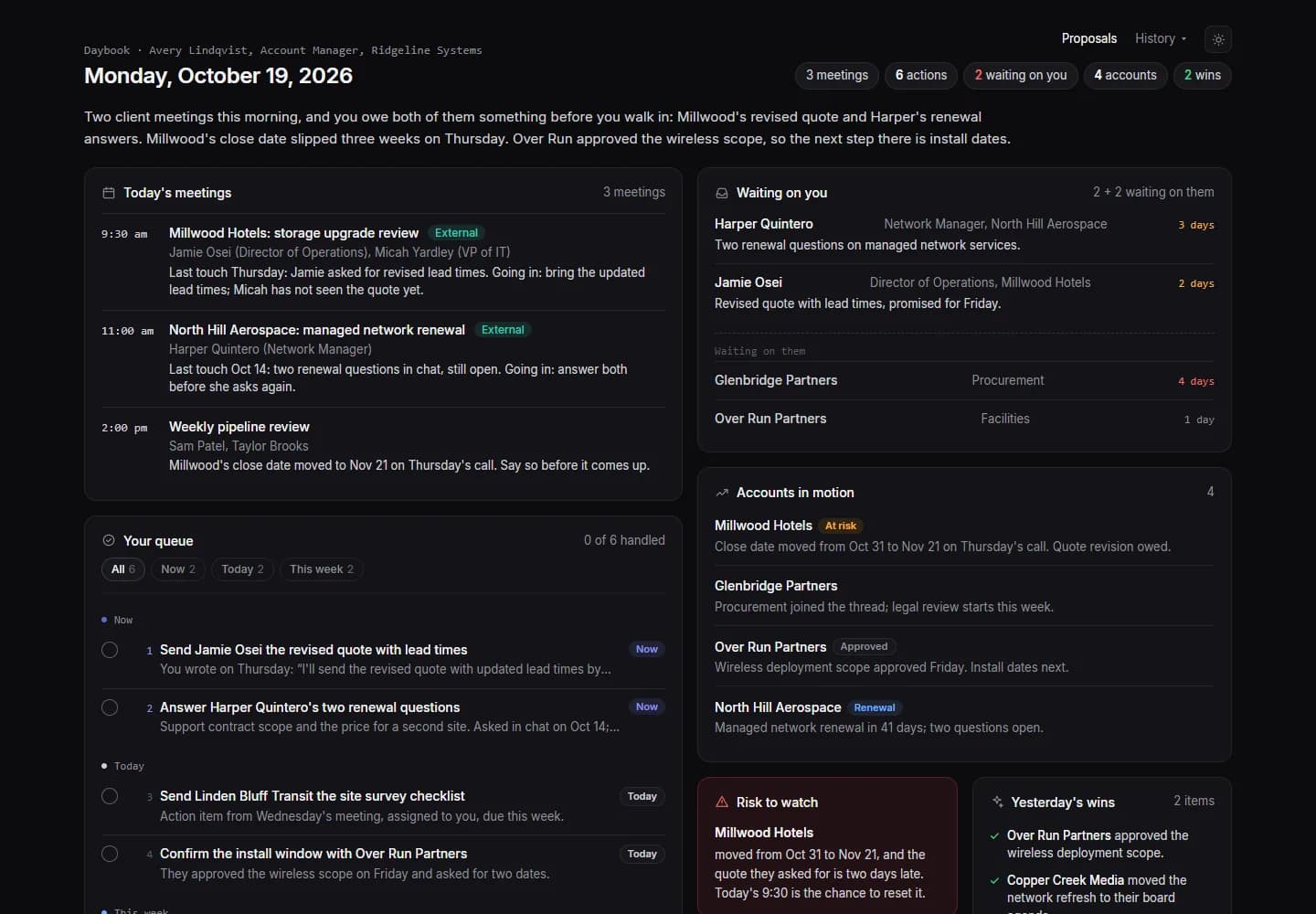Click the 4 accounts summary pill
The image size is (1316, 914).
point(1126,75)
